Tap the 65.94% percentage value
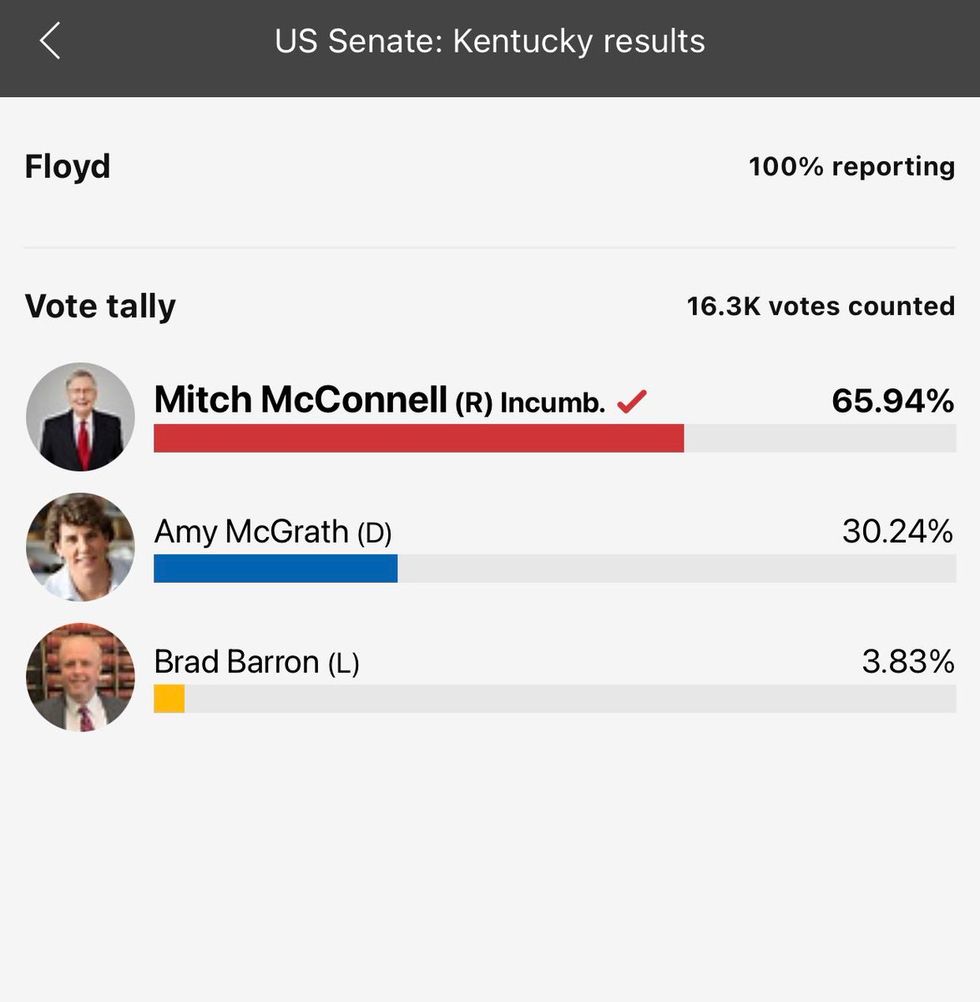Screen dimensions: 980x1002 pyautogui.click(x=892, y=401)
